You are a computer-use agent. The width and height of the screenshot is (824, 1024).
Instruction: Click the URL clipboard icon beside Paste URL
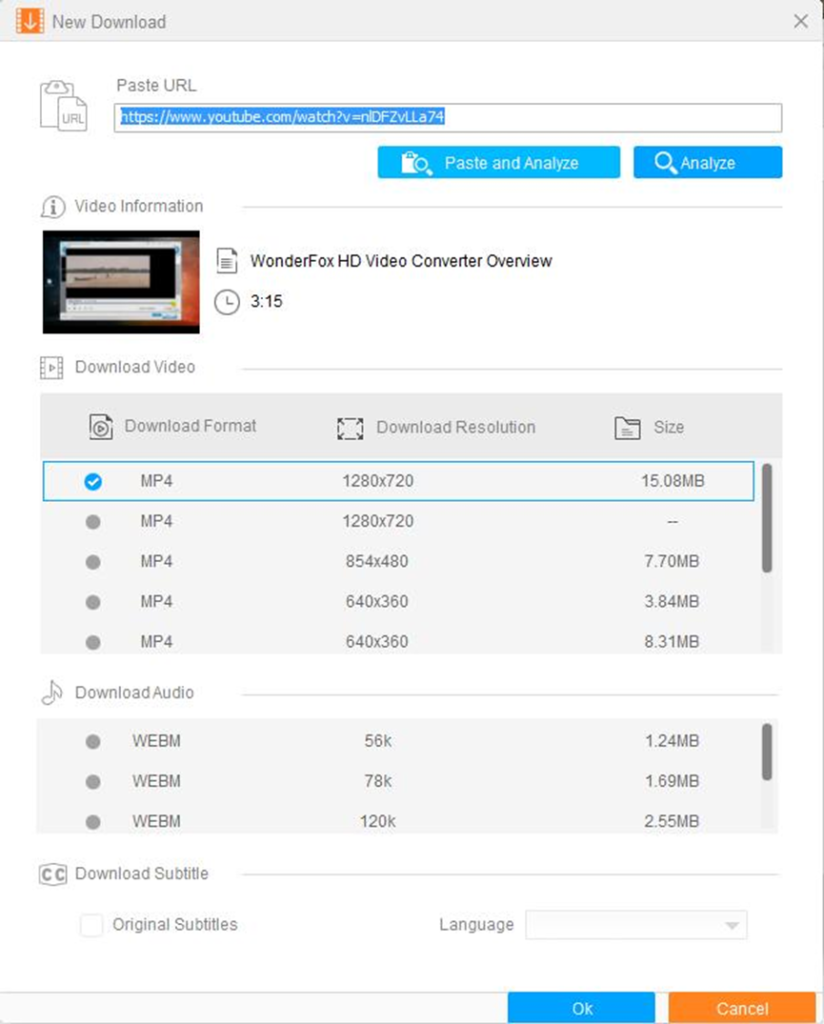[63, 106]
